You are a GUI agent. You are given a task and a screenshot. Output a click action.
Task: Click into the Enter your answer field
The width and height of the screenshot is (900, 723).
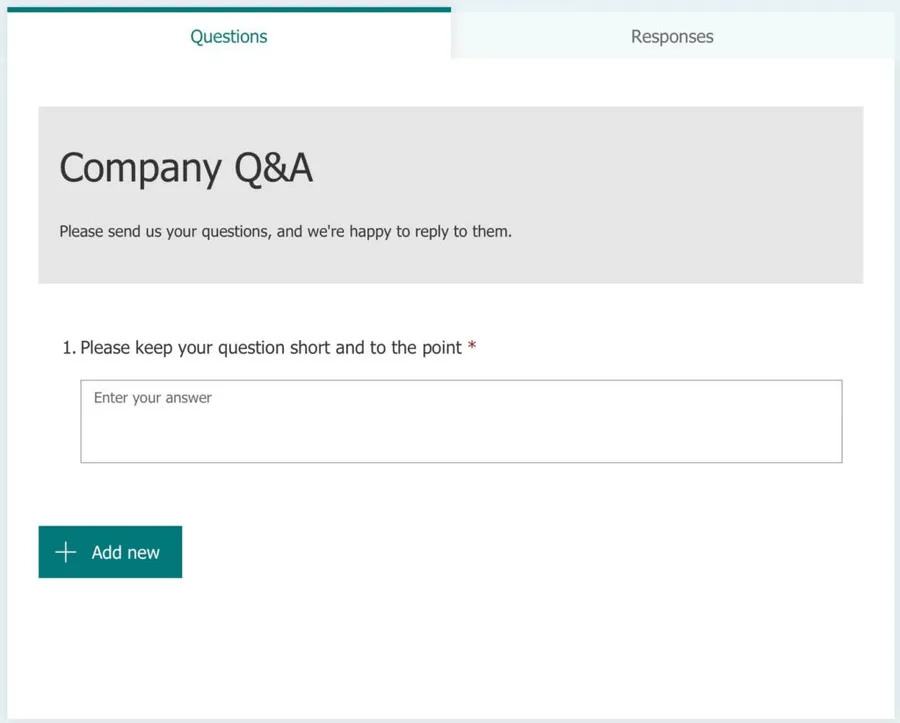coord(461,421)
